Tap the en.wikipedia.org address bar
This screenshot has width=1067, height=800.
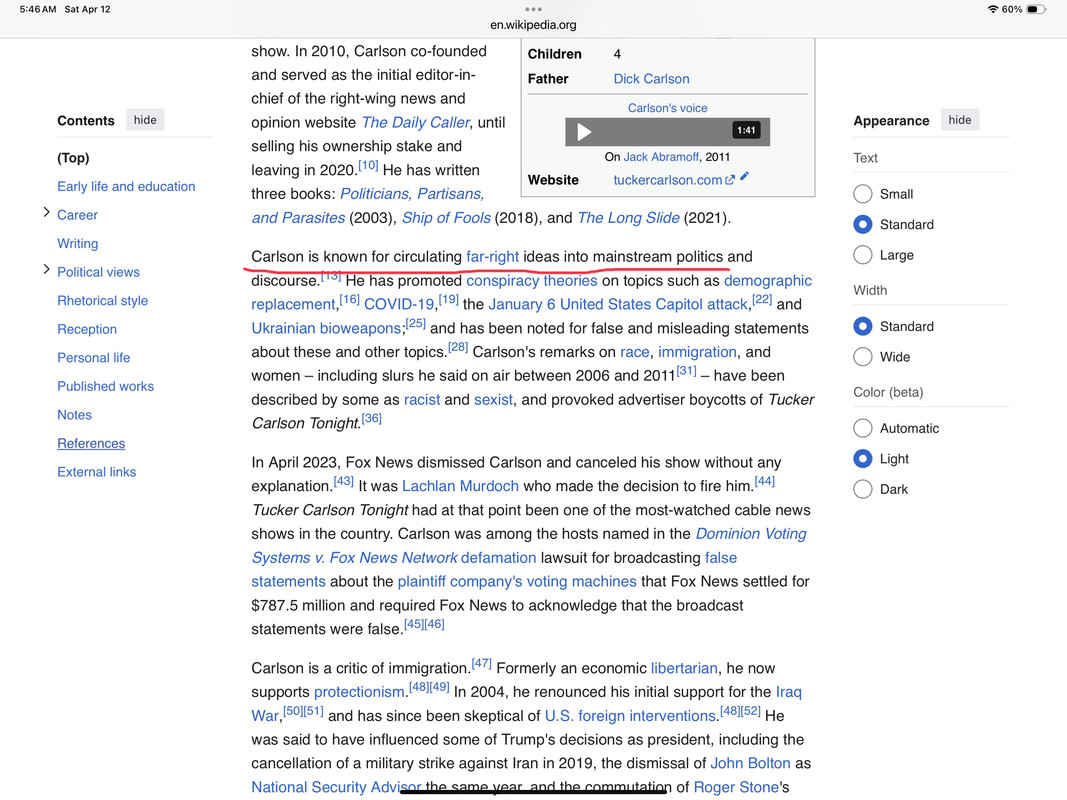pyautogui.click(x=533, y=25)
